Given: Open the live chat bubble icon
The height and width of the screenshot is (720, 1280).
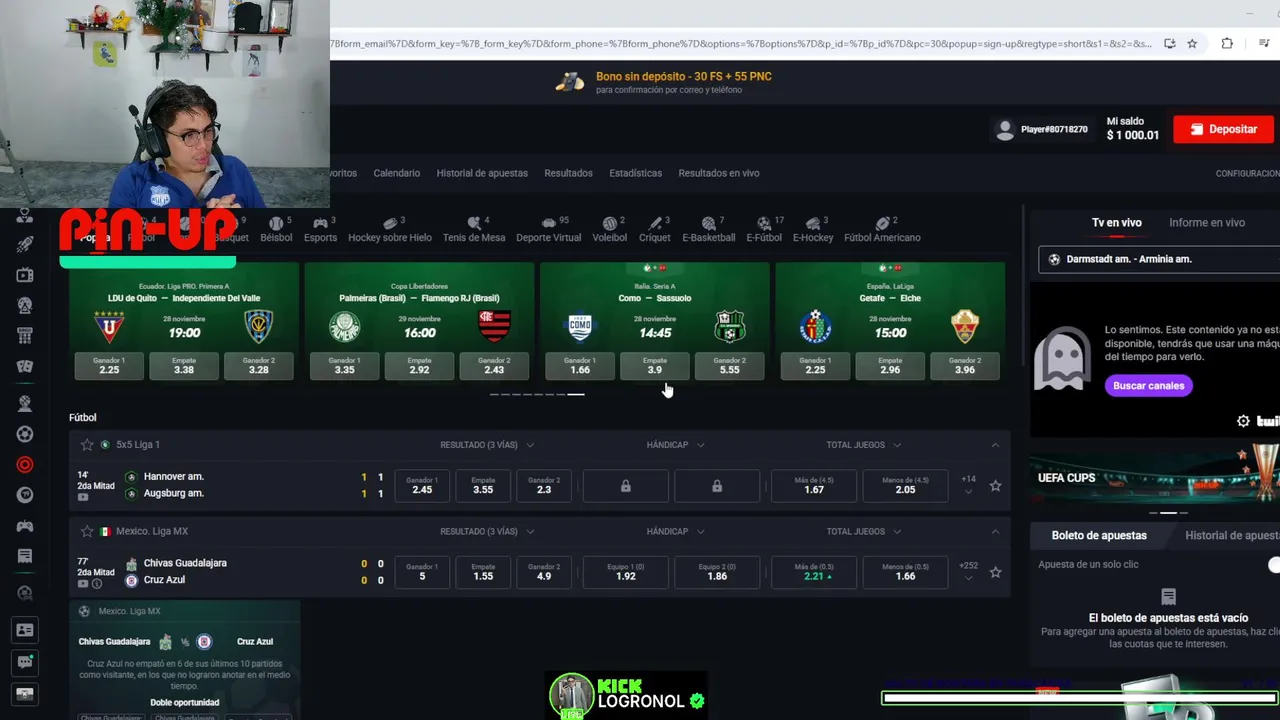Looking at the screenshot, I should pos(25,661).
